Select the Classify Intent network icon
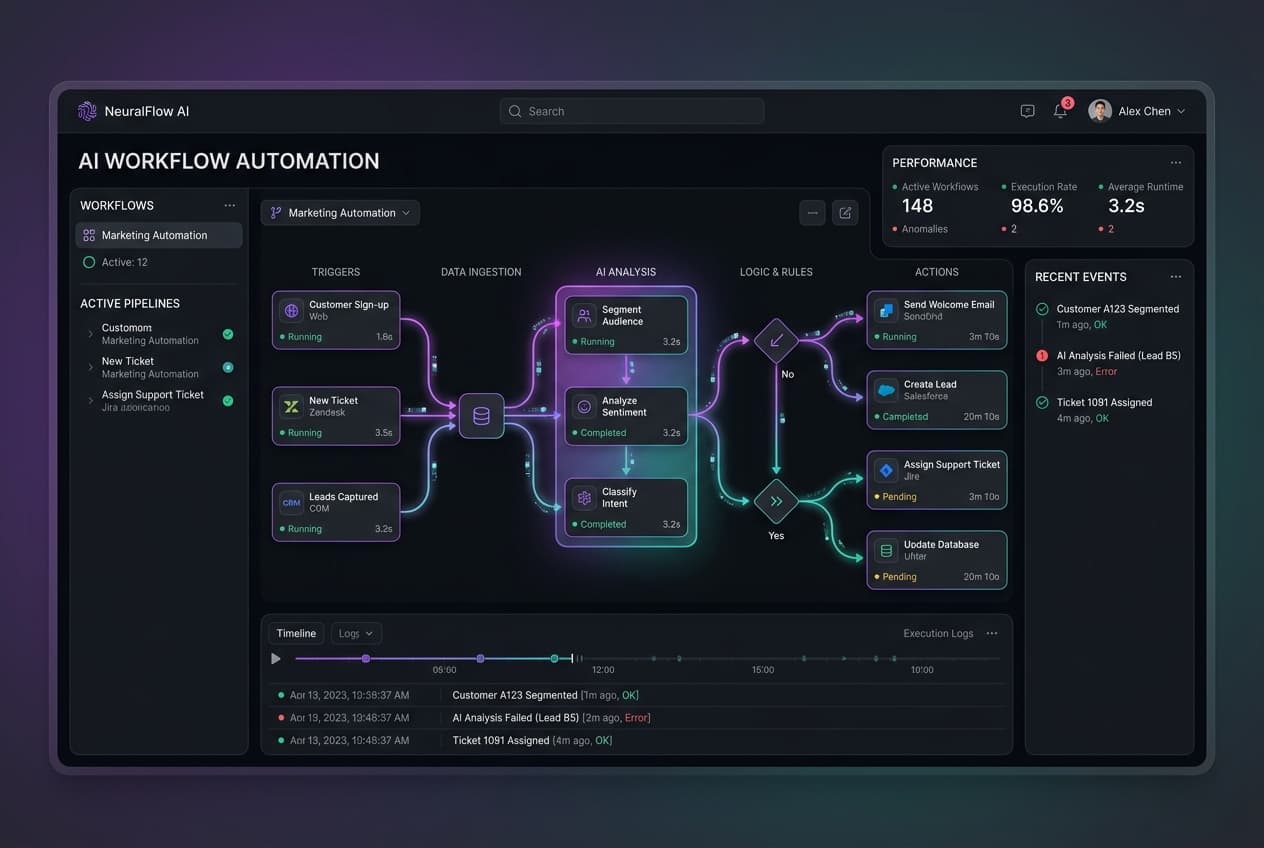The image size is (1264, 848). pyautogui.click(x=584, y=497)
